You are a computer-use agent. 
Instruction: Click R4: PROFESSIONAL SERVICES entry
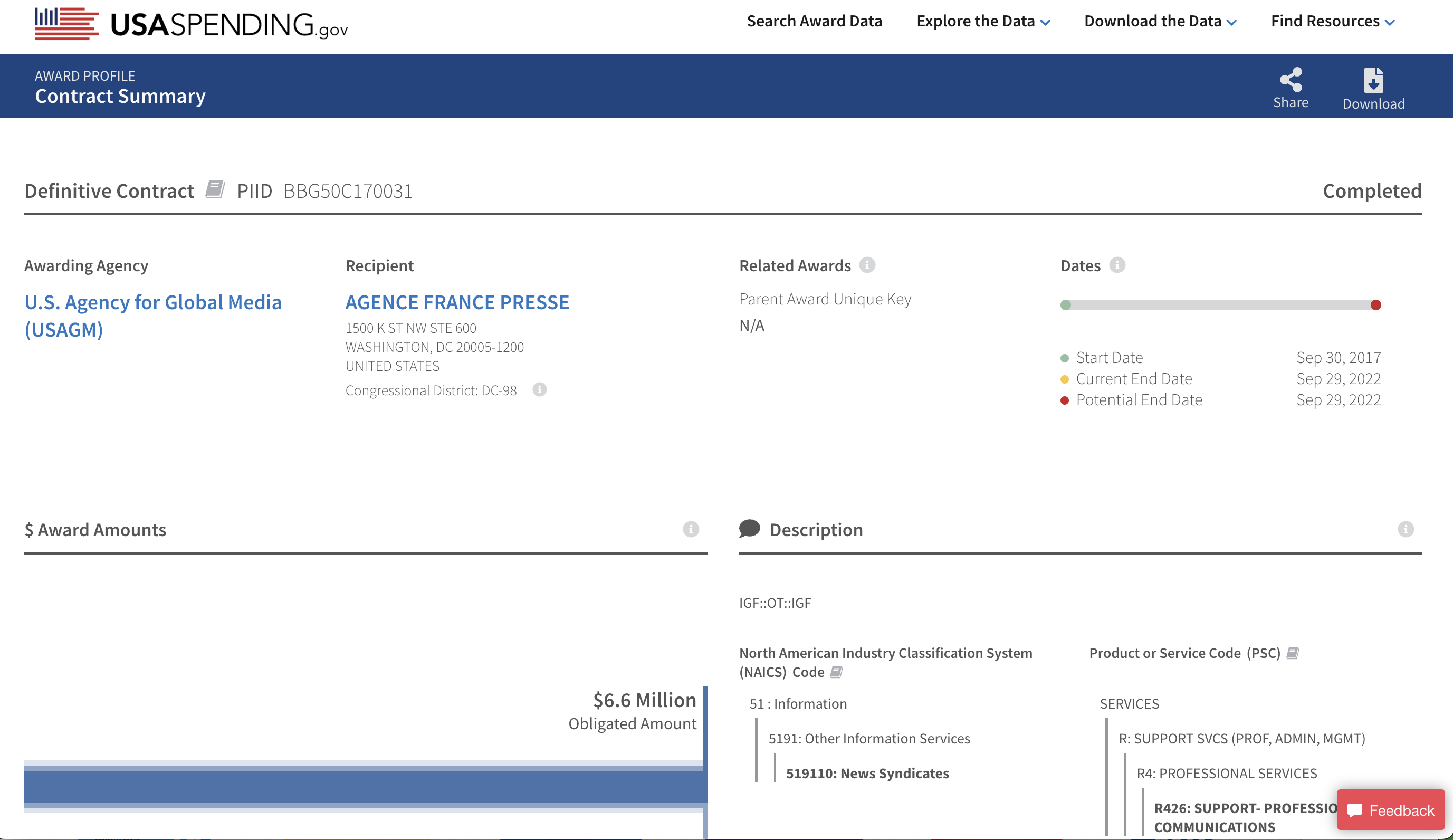click(1227, 773)
